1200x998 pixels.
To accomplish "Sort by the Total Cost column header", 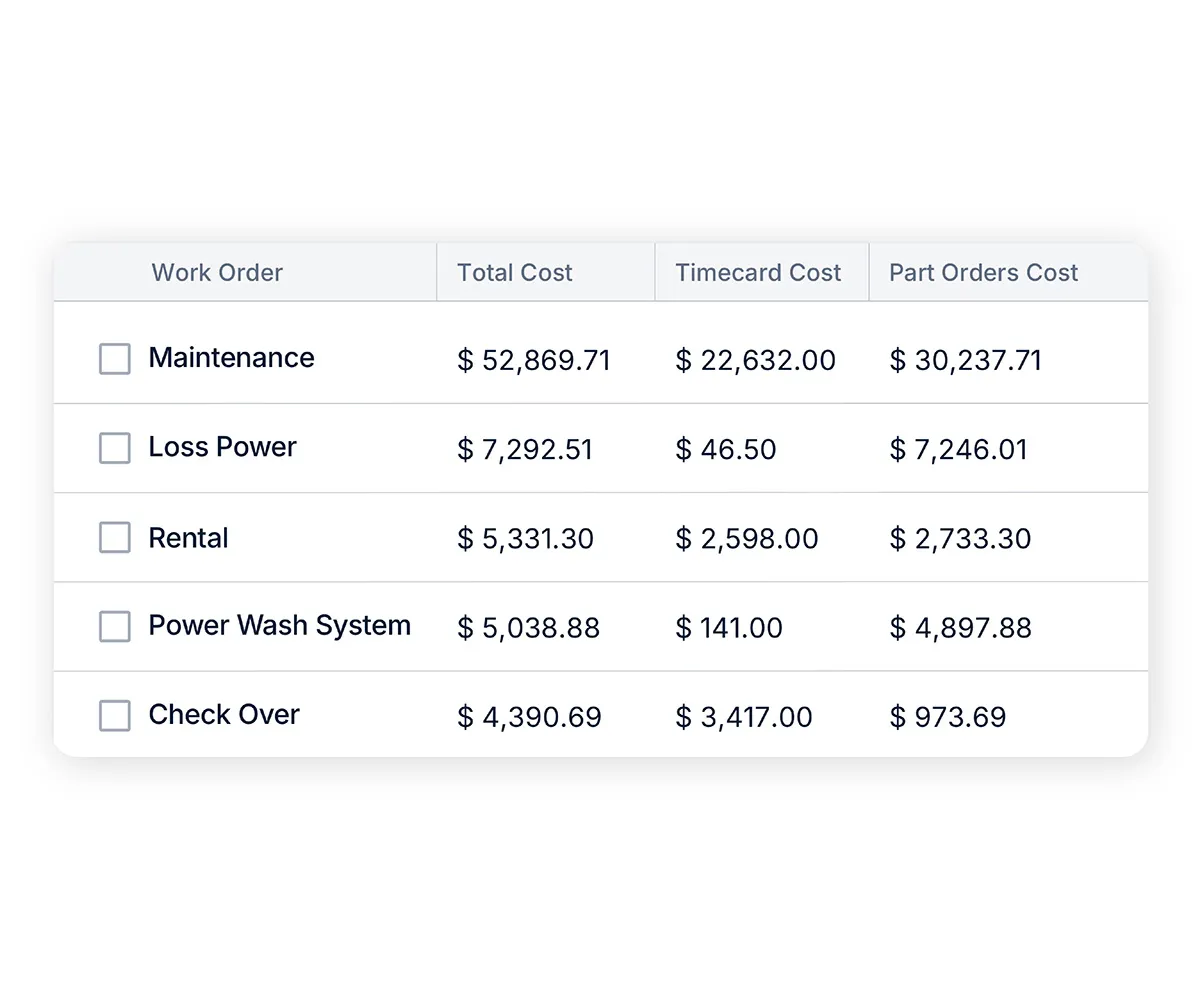I will pos(514,272).
